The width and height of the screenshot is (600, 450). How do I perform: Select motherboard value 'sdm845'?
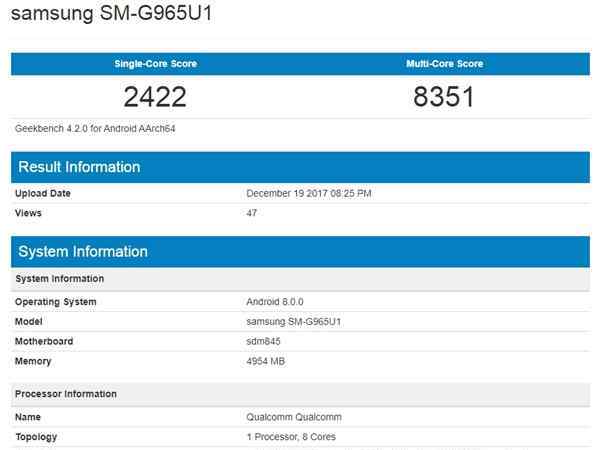point(263,341)
